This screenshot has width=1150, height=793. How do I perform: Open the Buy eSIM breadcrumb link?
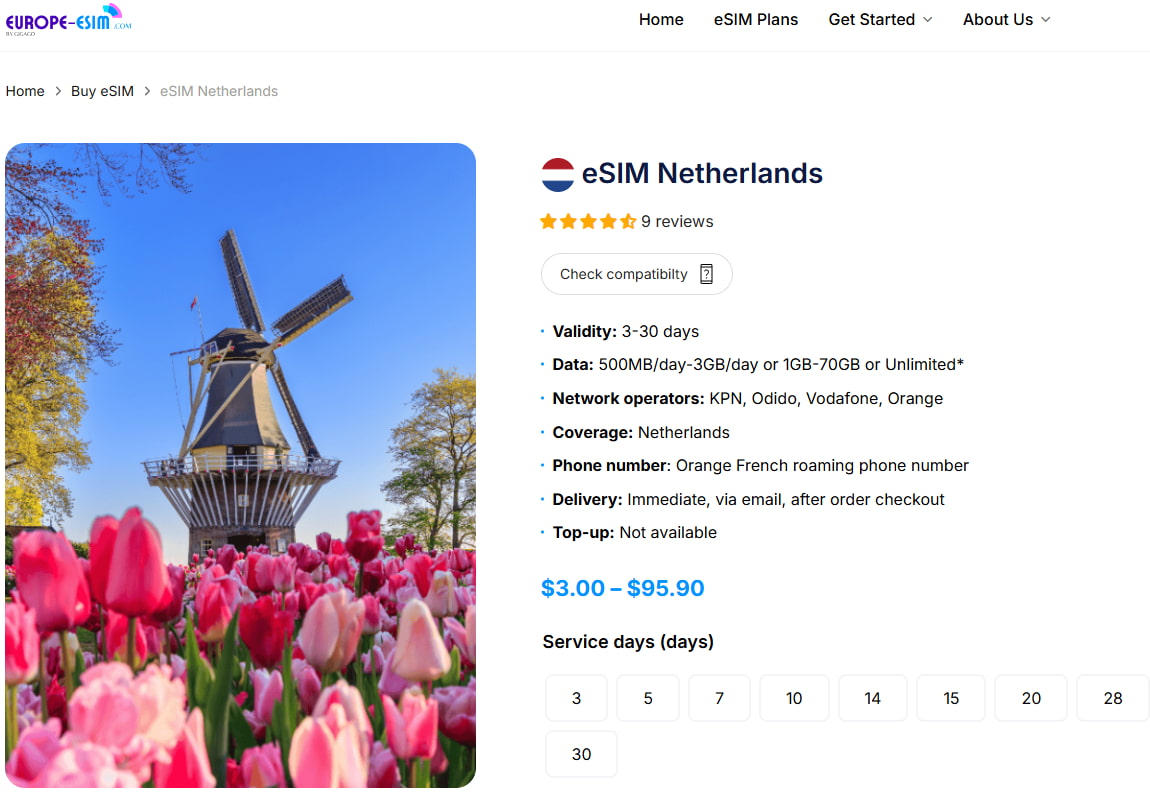click(x=102, y=91)
